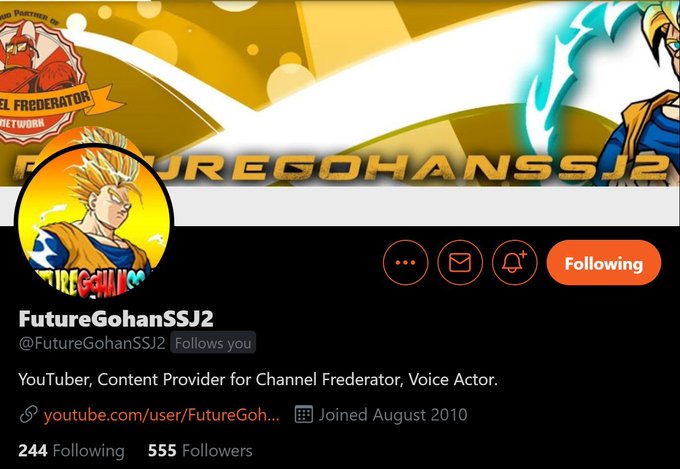Select the @FutureGohanSSJ2 handle text
The height and width of the screenshot is (469, 680).
click(92, 343)
